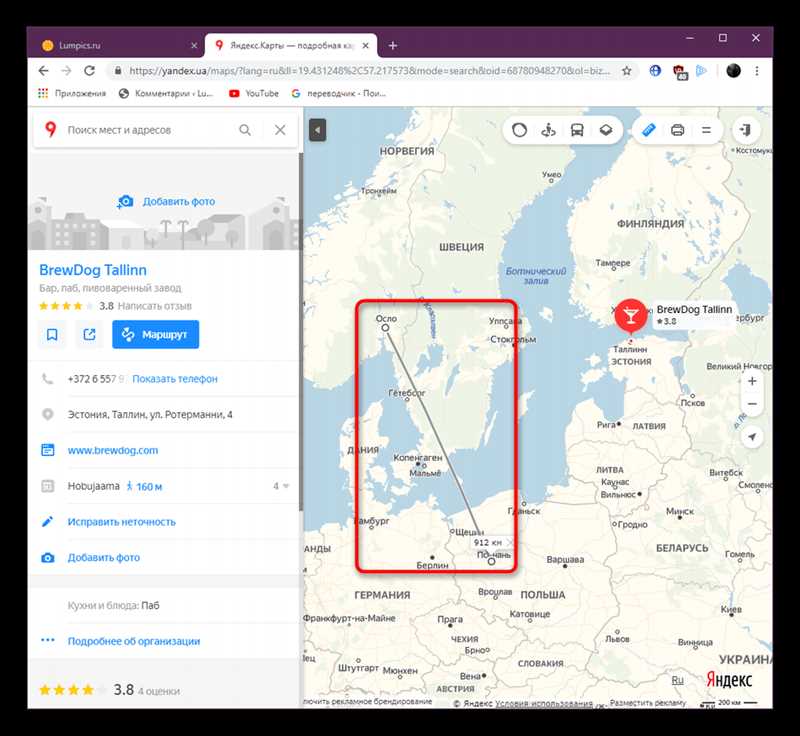Click Написать отзыв link

tap(155, 306)
